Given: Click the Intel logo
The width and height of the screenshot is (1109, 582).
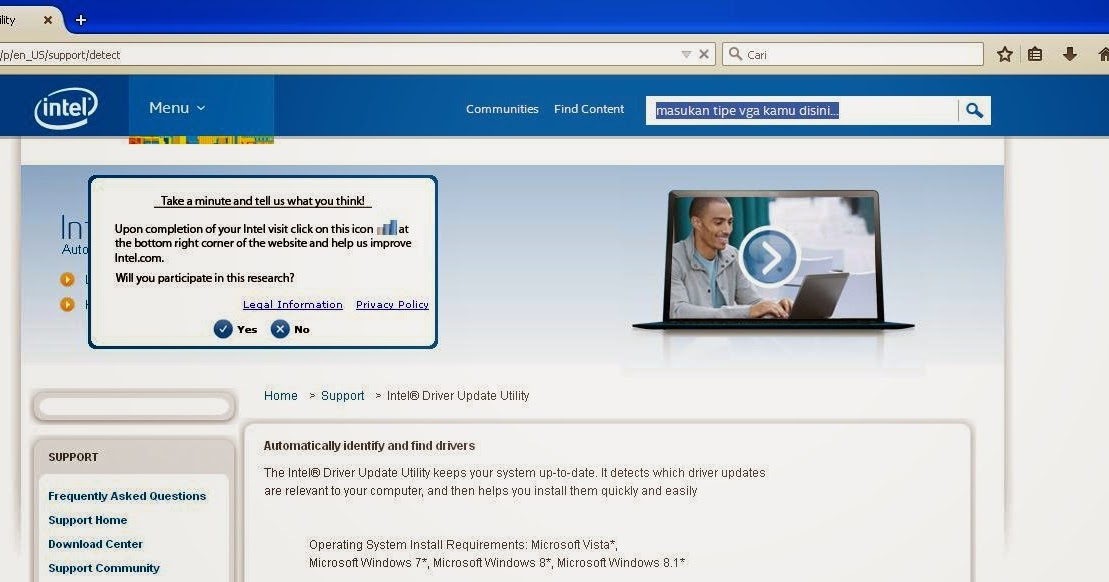Looking at the screenshot, I should [66, 108].
